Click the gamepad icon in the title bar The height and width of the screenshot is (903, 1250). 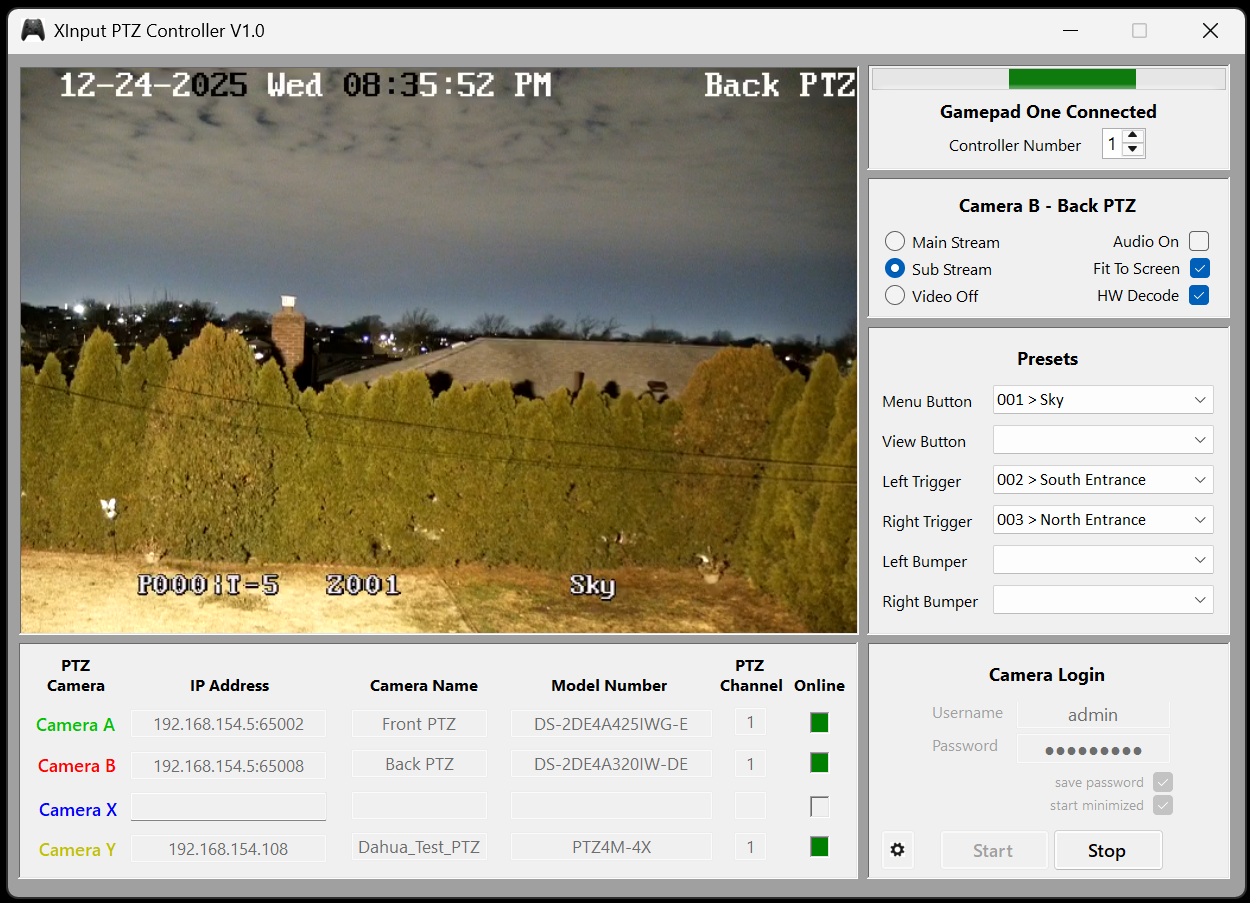pyautogui.click(x=33, y=30)
